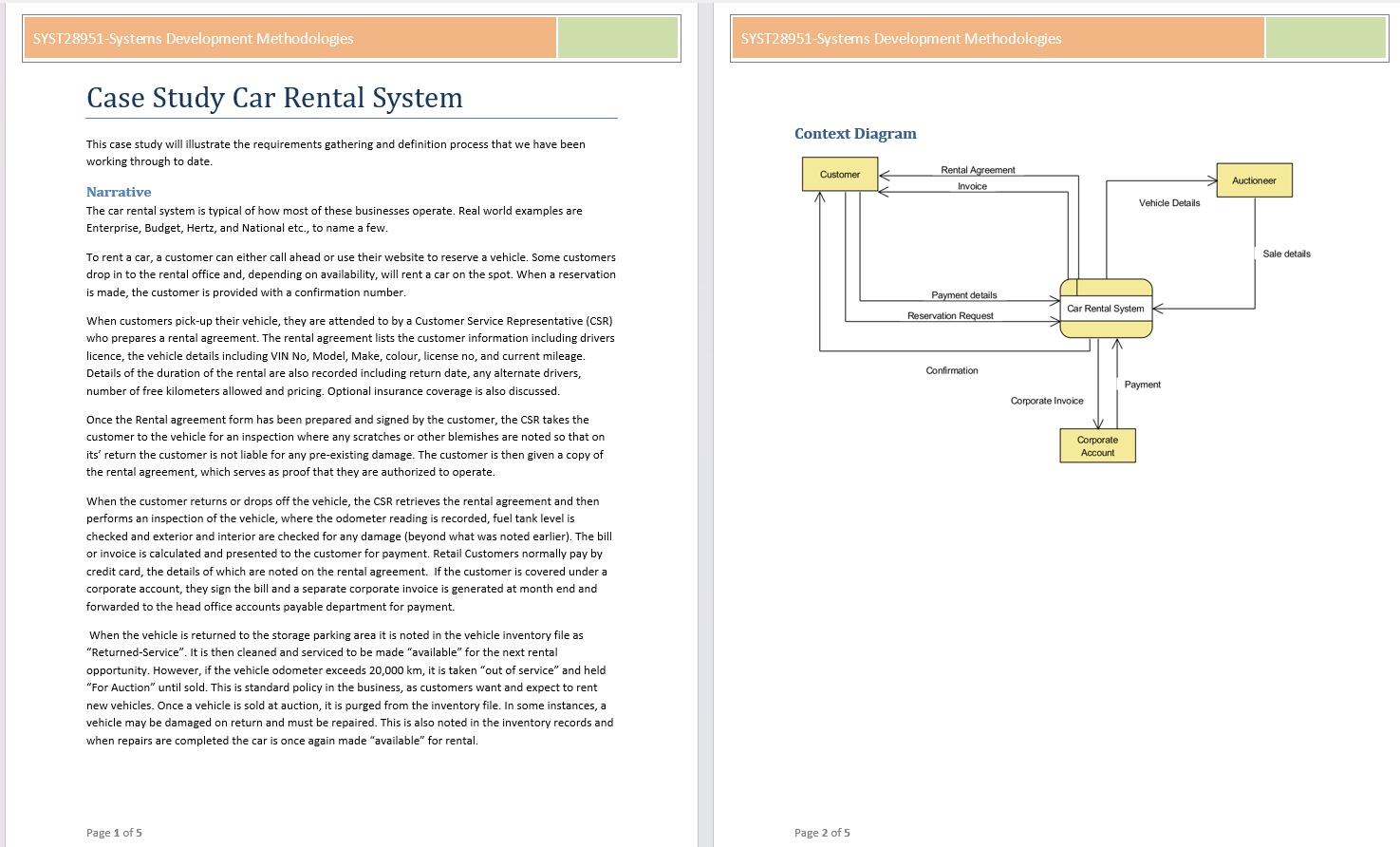Click the SYST28951 header banner on page one
The height and width of the screenshot is (847, 1400).
(193, 38)
